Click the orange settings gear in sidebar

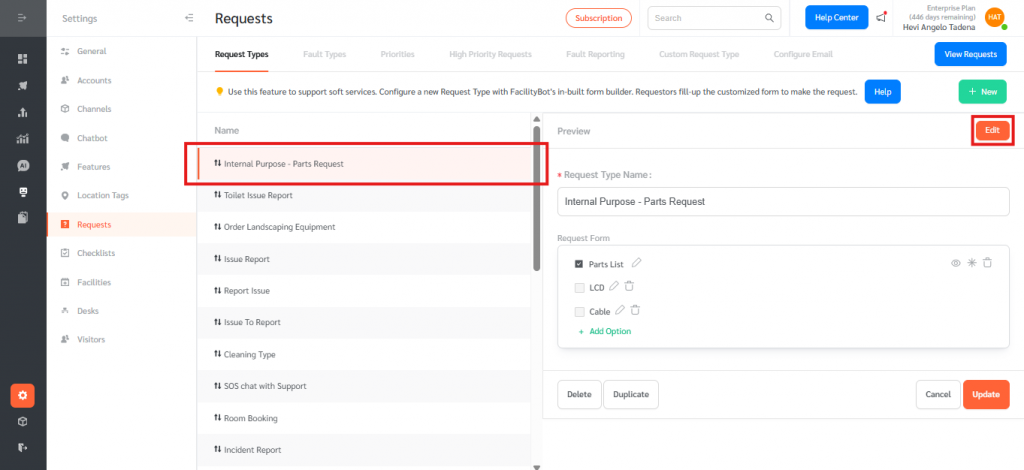[x=23, y=396]
